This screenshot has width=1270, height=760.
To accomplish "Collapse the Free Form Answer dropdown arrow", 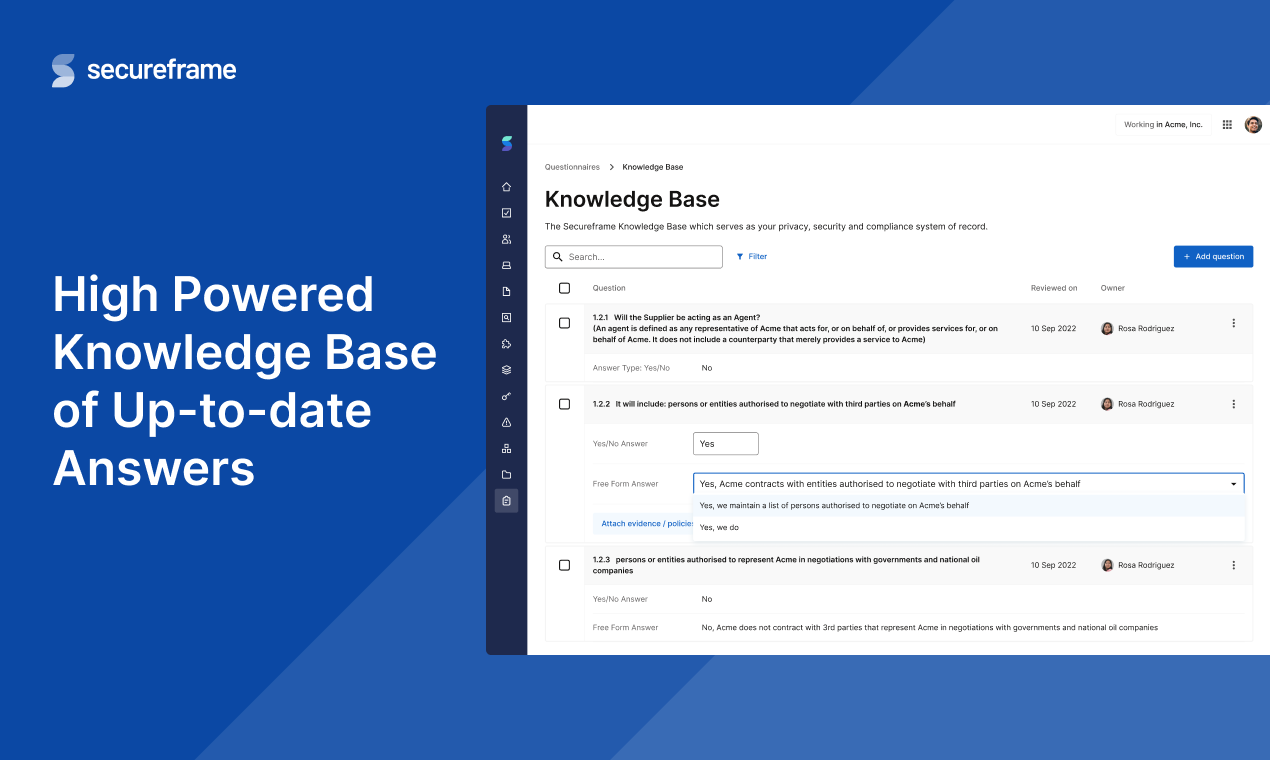I will [1234, 484].
